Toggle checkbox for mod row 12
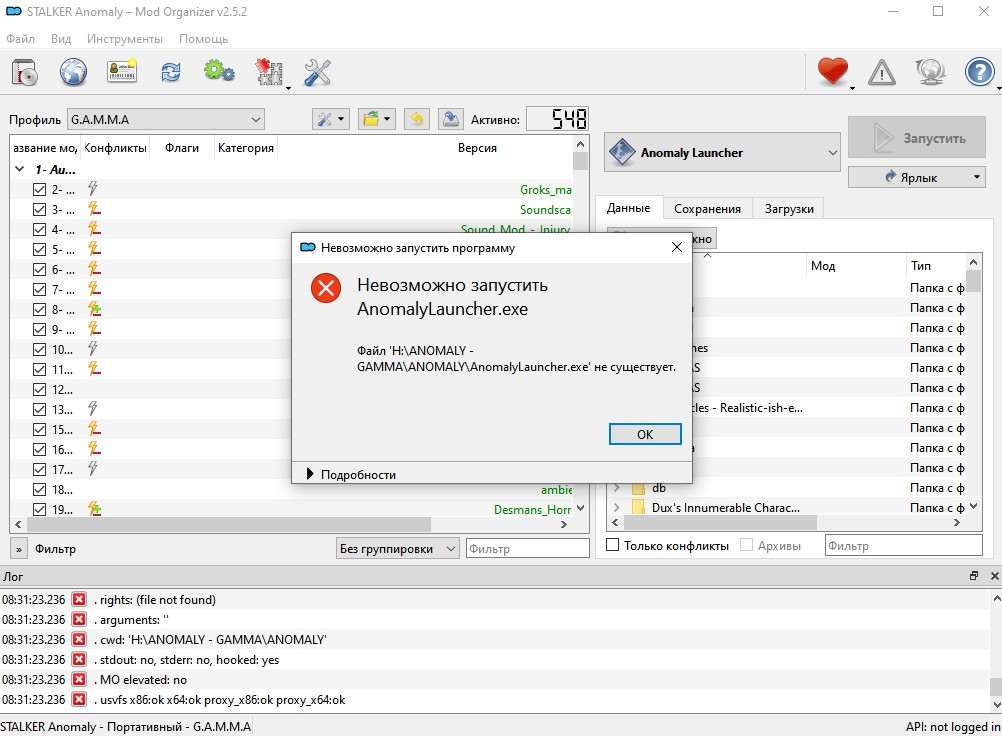 (40, 389)
